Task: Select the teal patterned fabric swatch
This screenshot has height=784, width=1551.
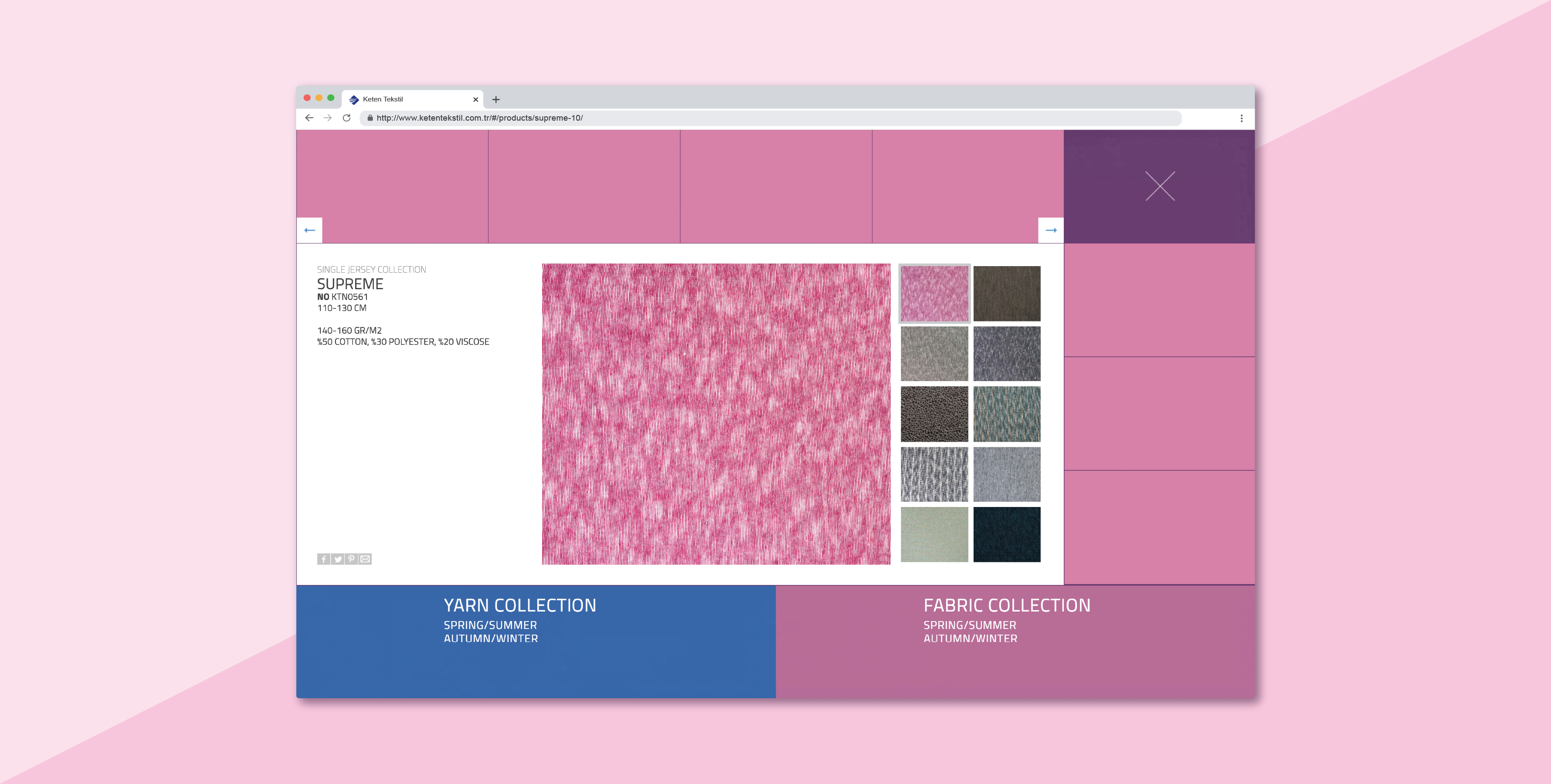Action: 1007,414
